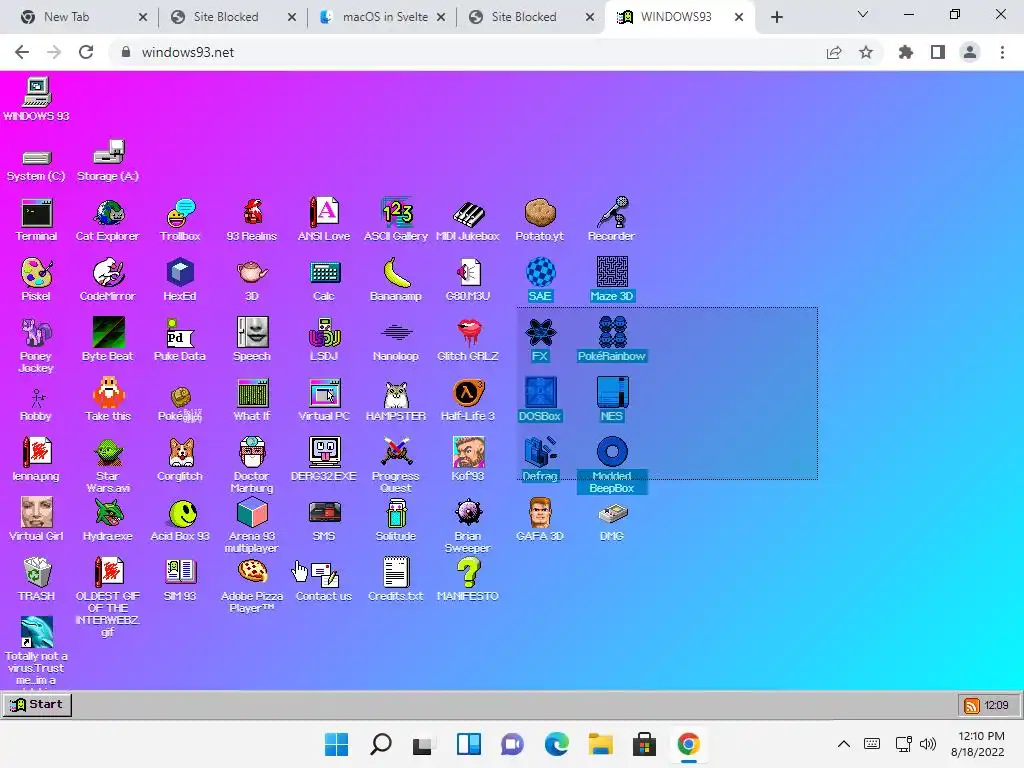Image resolution: width=1024 pixels, height=768 pixels.
Task: Launch Kof93 icon
Action: 468,460
